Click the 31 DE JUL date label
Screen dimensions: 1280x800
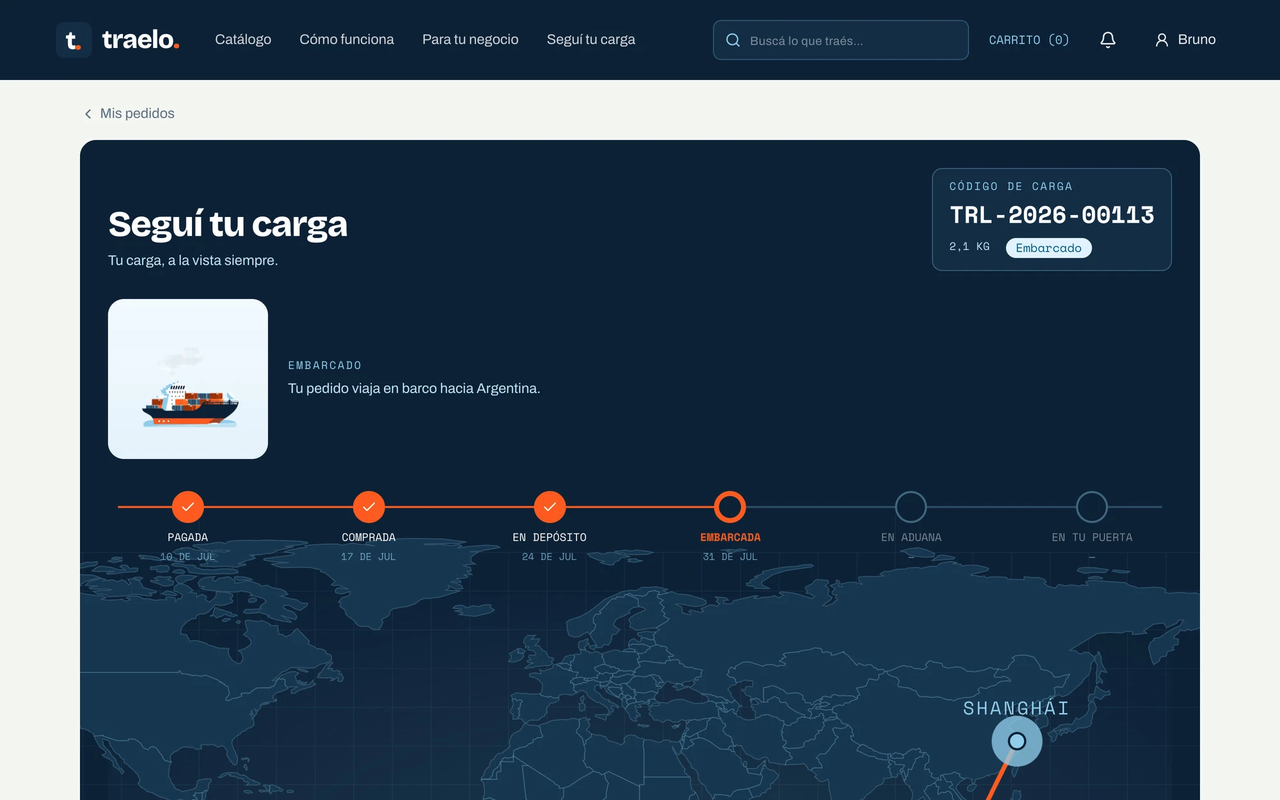pos(730,557)
